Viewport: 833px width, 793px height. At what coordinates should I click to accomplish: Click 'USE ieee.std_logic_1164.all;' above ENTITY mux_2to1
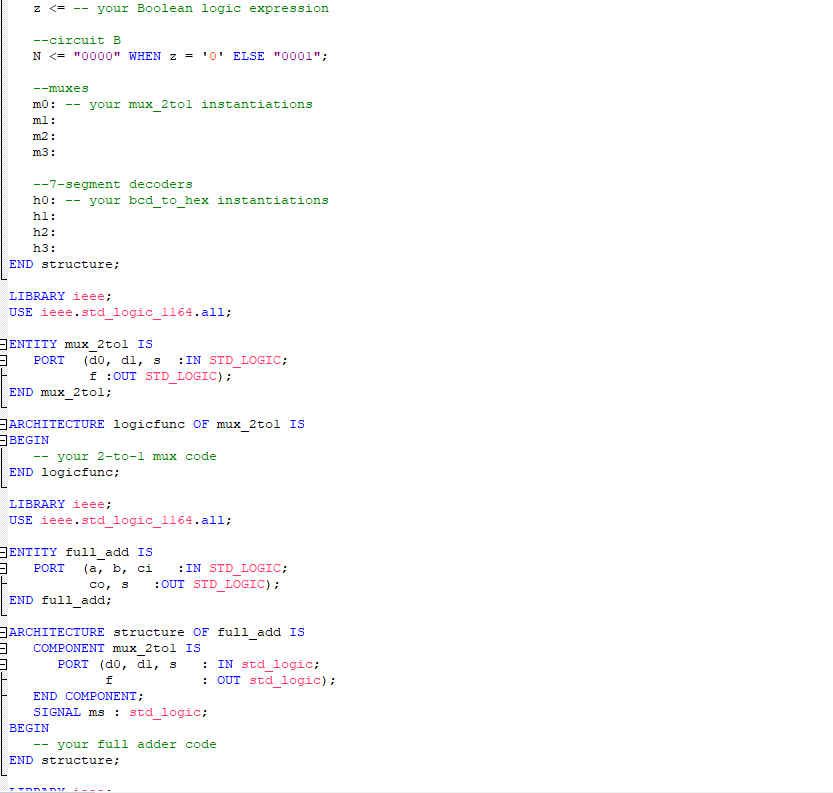(120, 312)
